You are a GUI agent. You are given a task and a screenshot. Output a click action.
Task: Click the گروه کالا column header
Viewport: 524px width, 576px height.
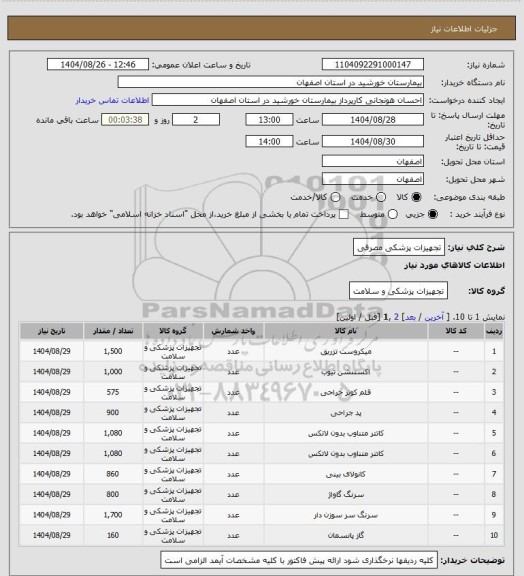click(173, 331)
